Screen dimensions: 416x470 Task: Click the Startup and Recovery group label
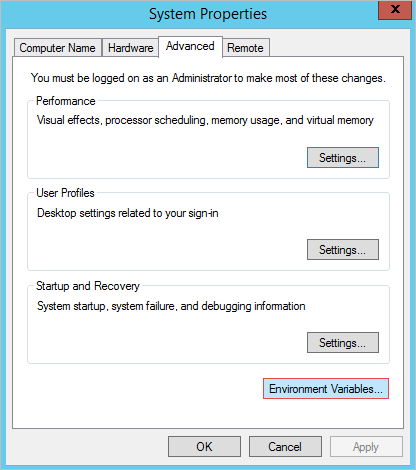coord(88,286)
